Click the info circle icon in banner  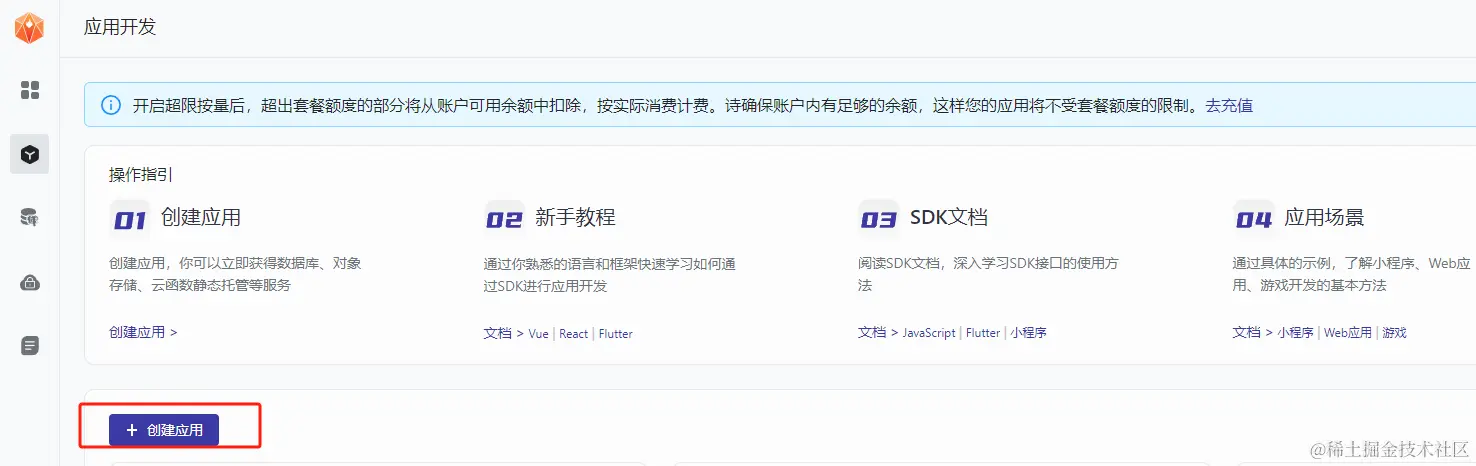coord(111,105)
